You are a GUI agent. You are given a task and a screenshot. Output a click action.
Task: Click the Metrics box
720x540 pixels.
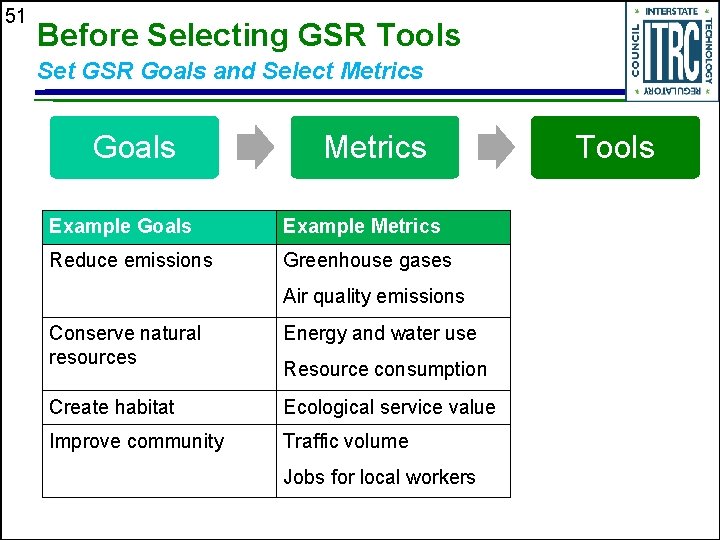click(x=375, y=147)
